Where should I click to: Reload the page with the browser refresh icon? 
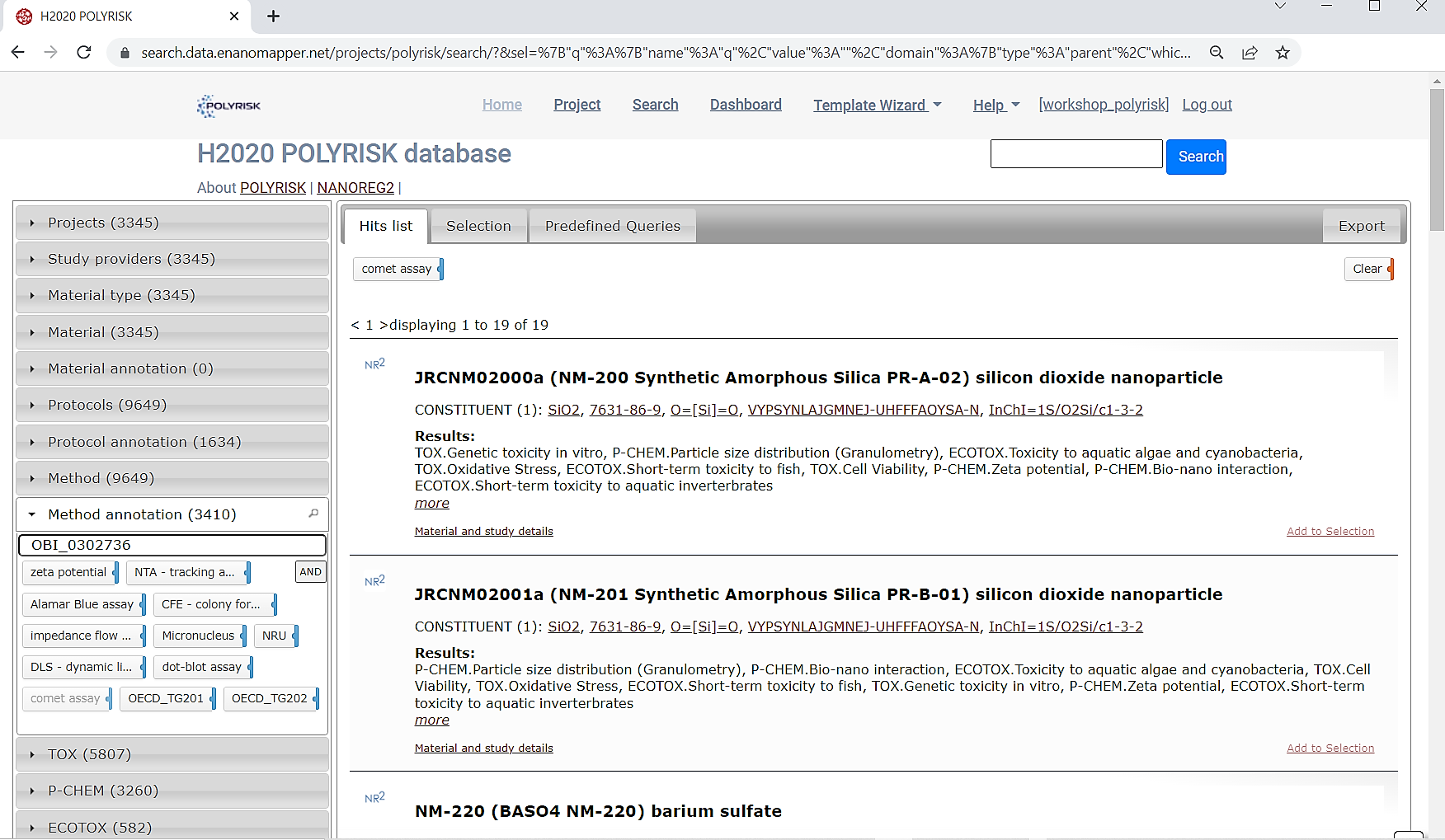tap(84, 53)
